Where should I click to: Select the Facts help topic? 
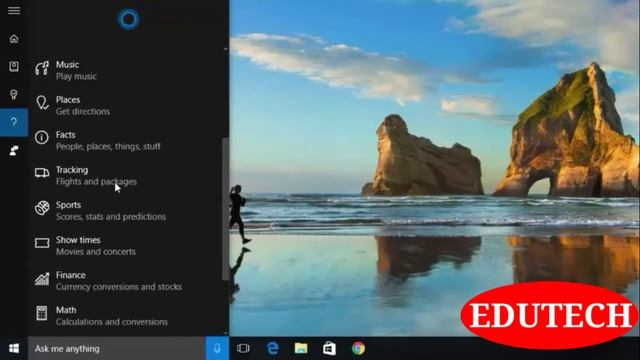(127, 140)
